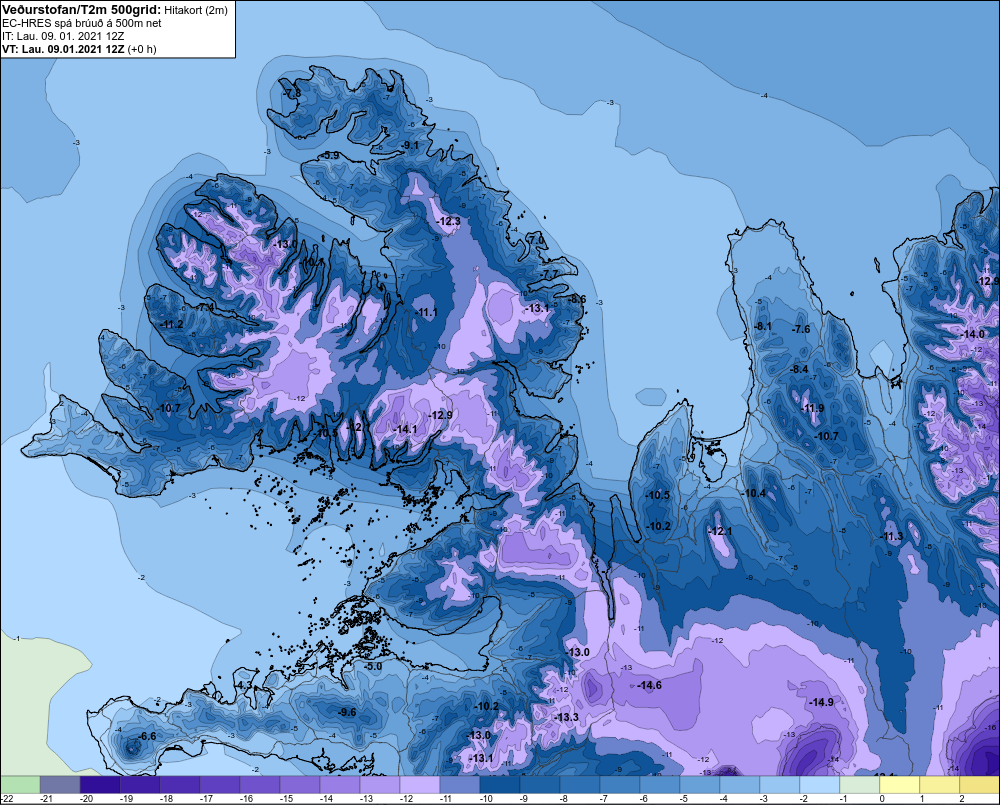The height and width of the screenshot is (805, 1000).
Task: Select the -9 legend label
Action: point(524,799)
